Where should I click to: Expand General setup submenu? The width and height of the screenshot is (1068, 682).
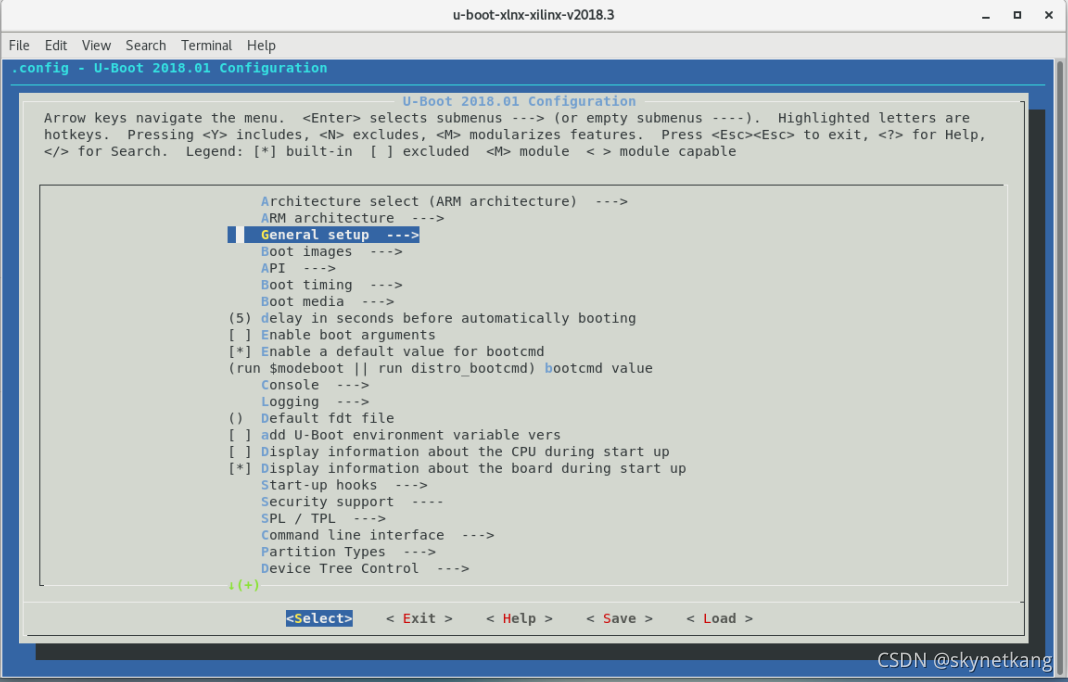pos(324,235)
